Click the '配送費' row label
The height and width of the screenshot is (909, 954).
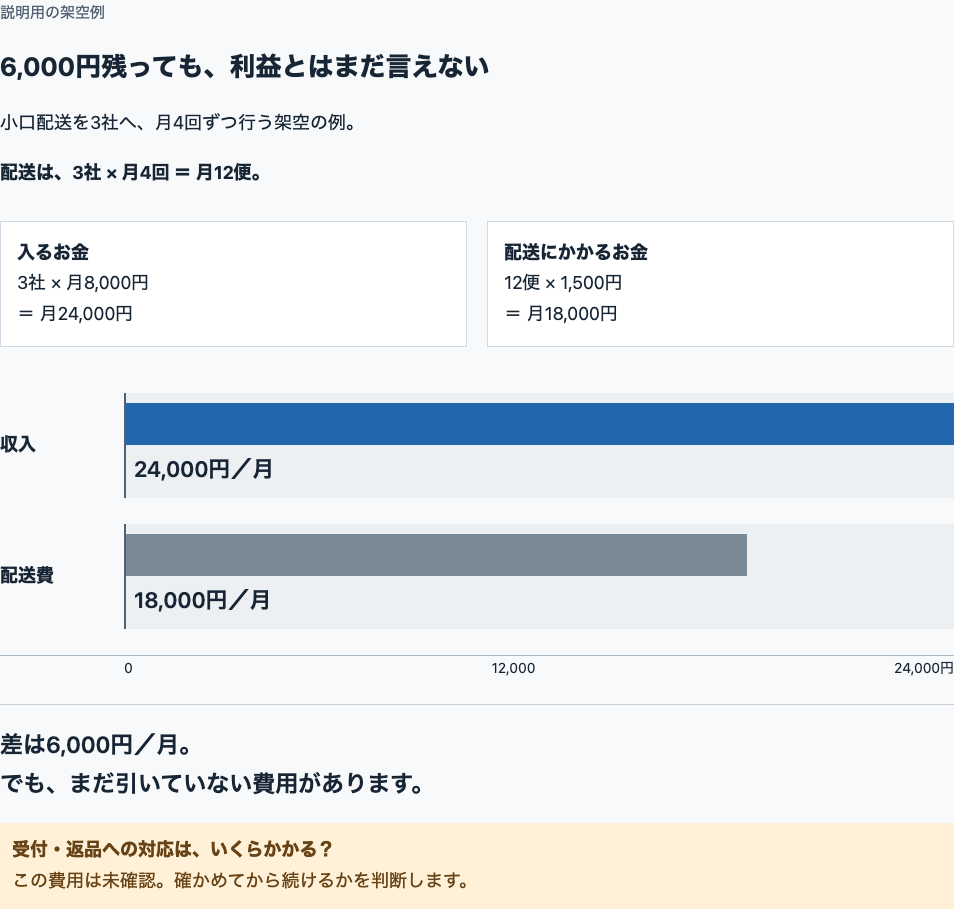click(x=27, y=575)
